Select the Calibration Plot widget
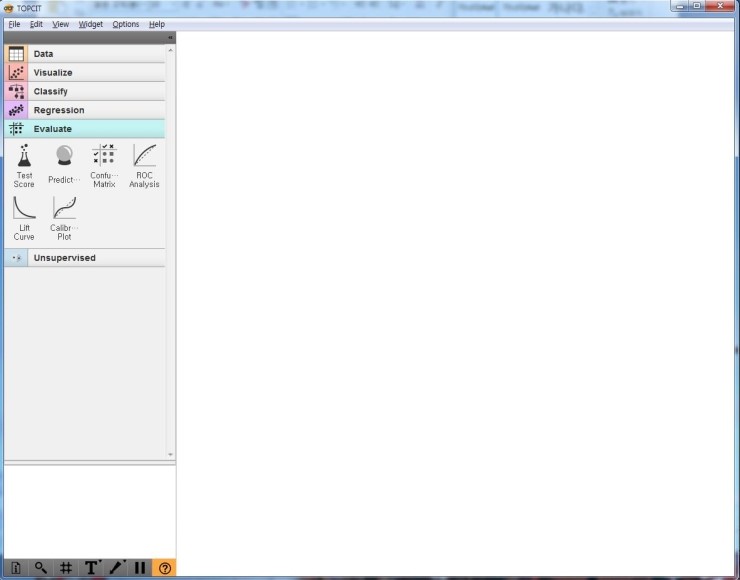Viewport: 740px width, 580px height. [64, 218]
